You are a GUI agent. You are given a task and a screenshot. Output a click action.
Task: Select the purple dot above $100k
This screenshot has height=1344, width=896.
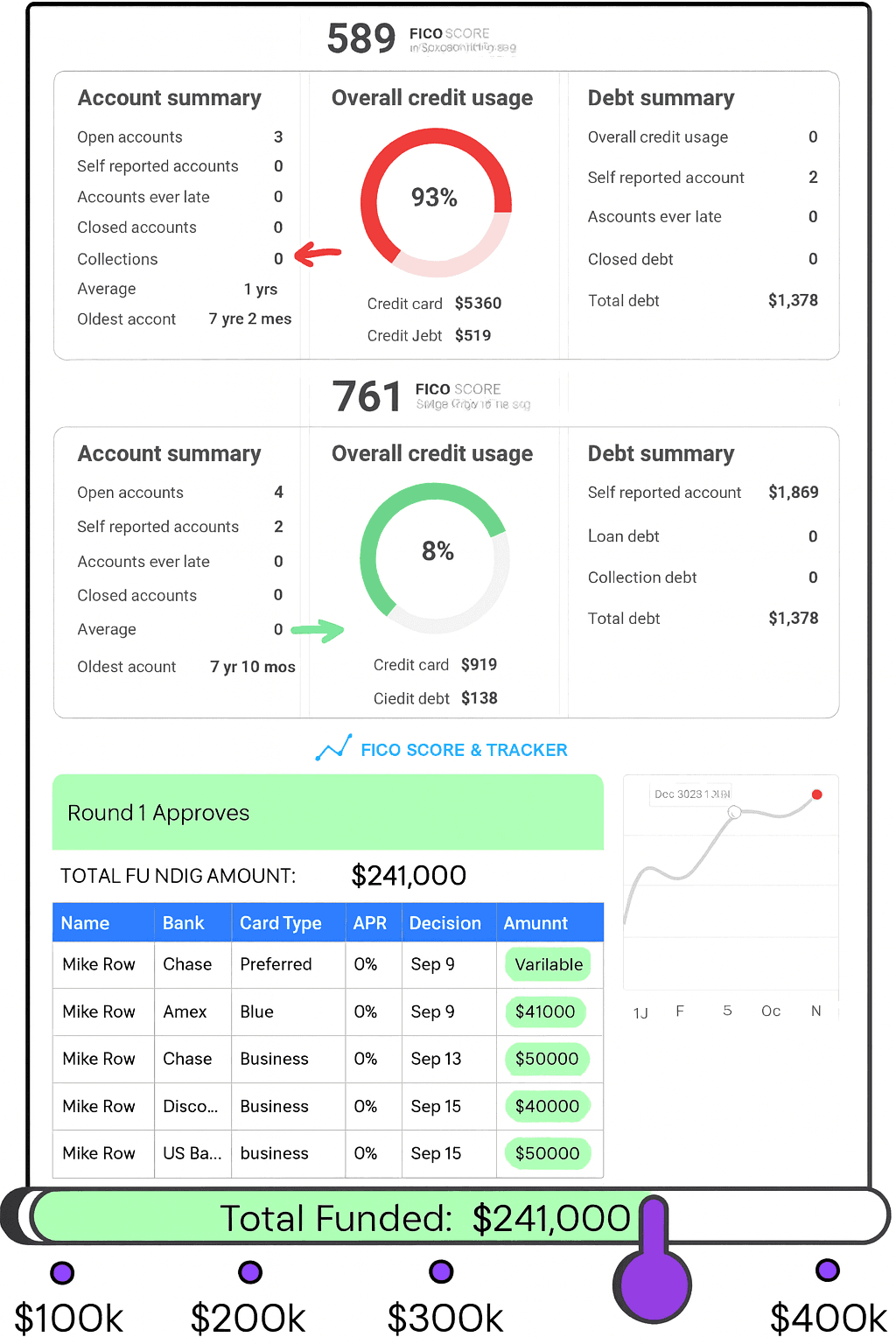click(62, 1272)
